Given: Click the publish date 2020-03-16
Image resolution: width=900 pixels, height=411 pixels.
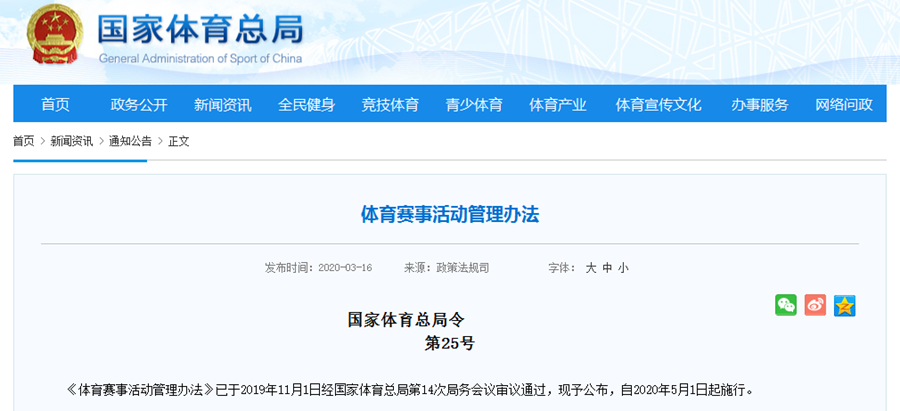Looking at the screenshot, I should (345, 268).
